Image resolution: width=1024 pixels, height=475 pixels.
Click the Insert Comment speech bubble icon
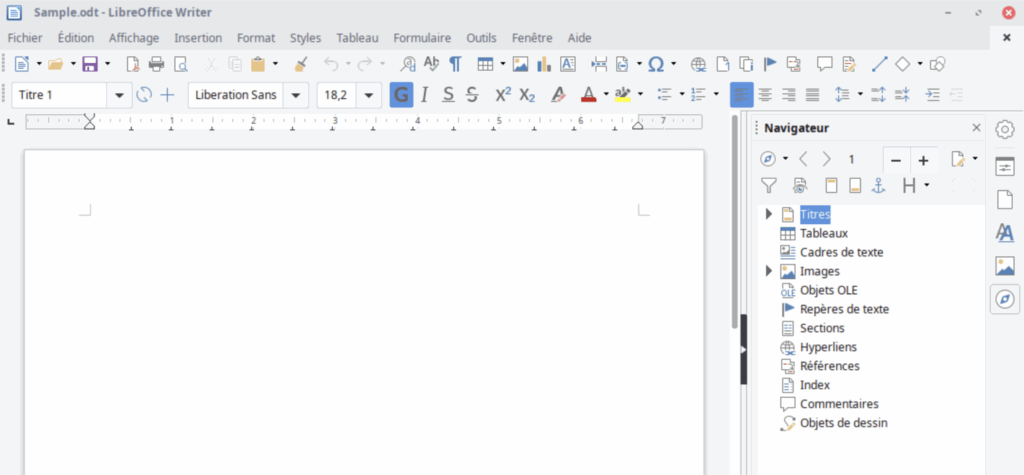tap(824, 64)
